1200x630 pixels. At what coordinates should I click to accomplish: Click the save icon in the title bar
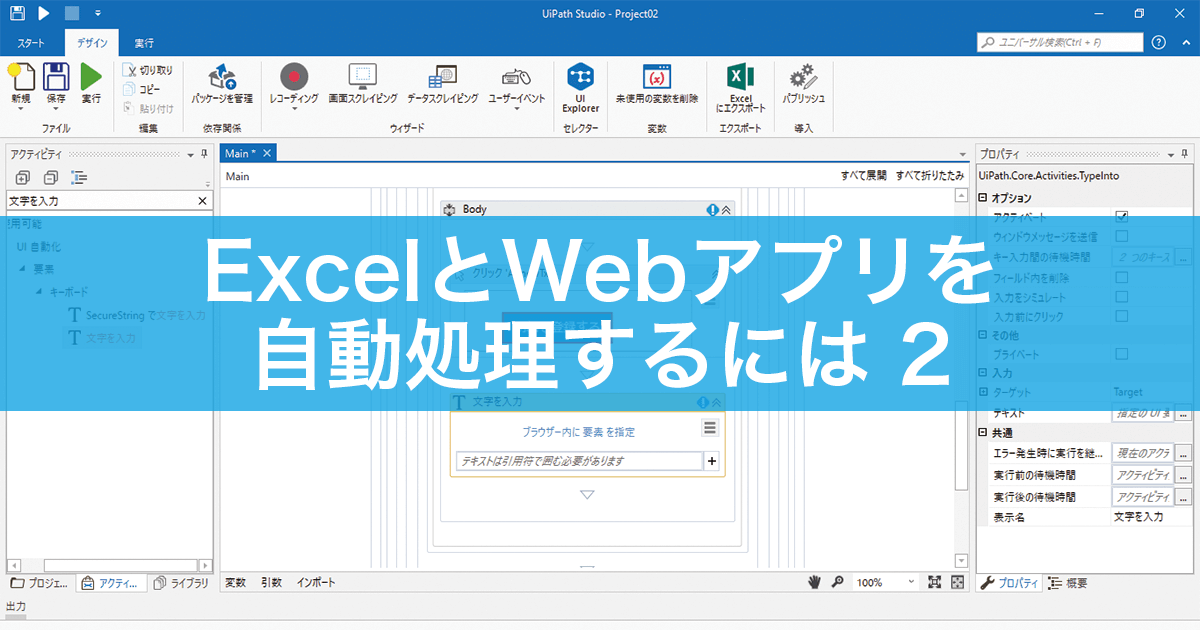point(17,13)
